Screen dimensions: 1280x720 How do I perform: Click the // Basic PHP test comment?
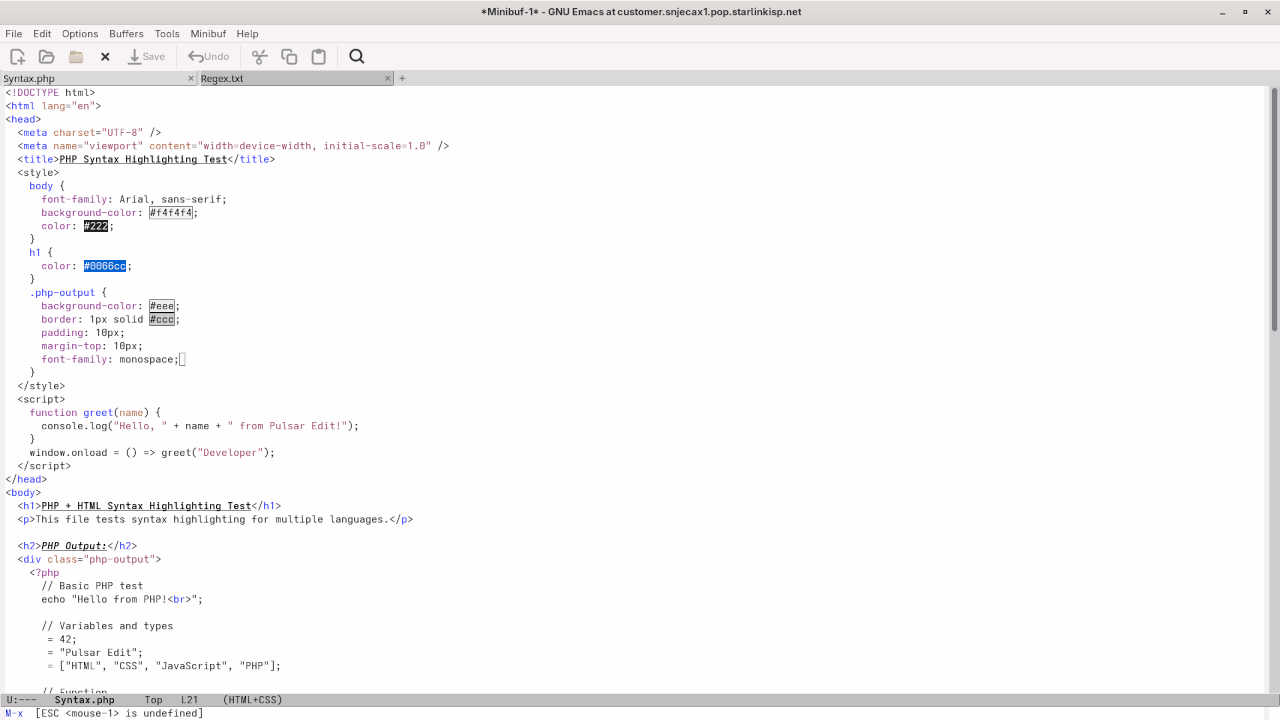[92, 586]
